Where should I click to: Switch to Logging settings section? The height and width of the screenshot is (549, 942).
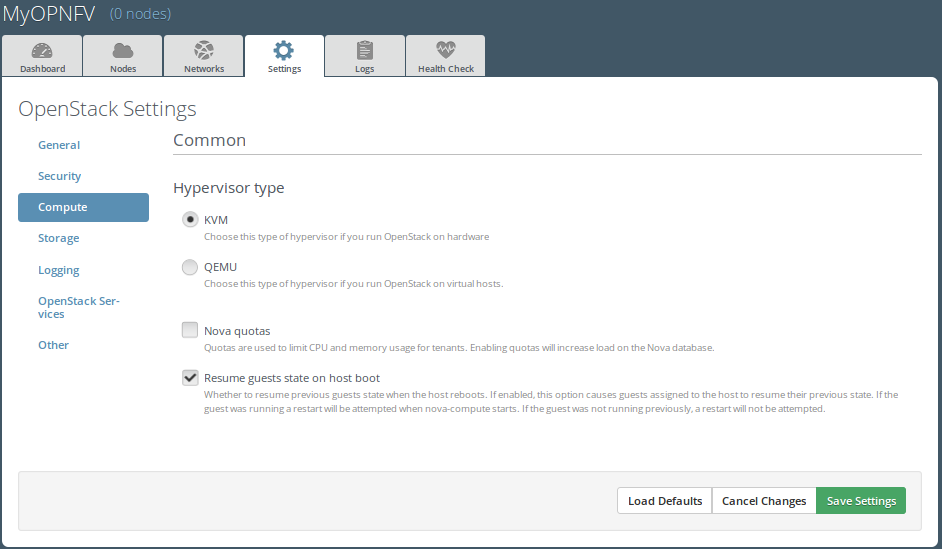point(59,270)
